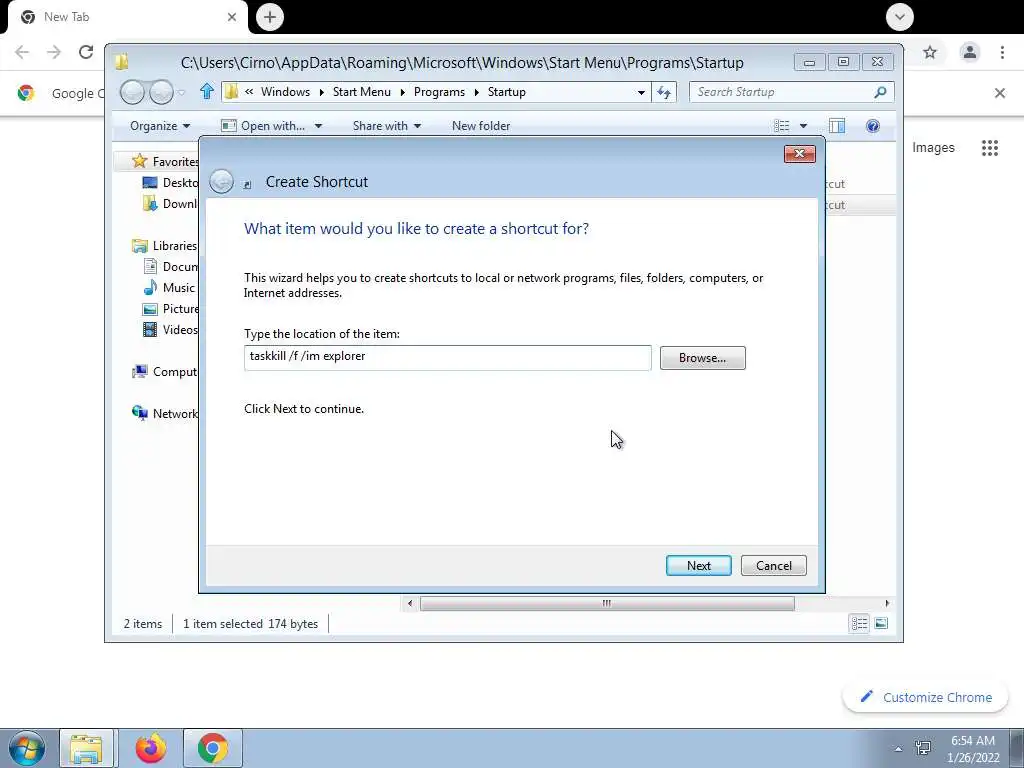Image resolution: width=1024 pixels, height=768 pixels.
Task: Open the Organize menu in Explorer
Action: (x=159, y=126)
